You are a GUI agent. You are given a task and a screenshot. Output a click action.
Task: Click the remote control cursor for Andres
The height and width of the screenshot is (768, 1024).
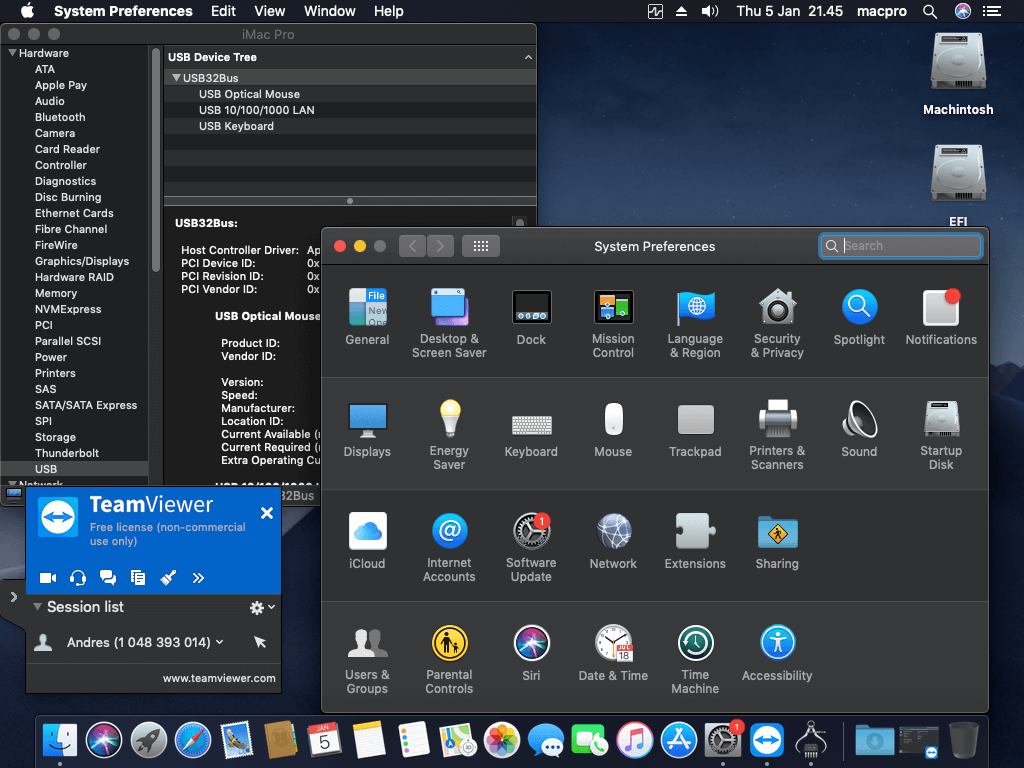coord(260,643)
